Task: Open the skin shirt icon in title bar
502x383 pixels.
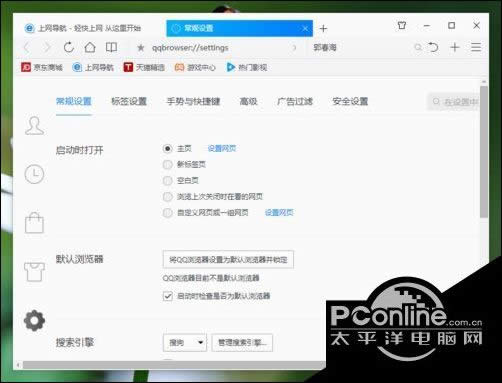Action: coord(402,25)
